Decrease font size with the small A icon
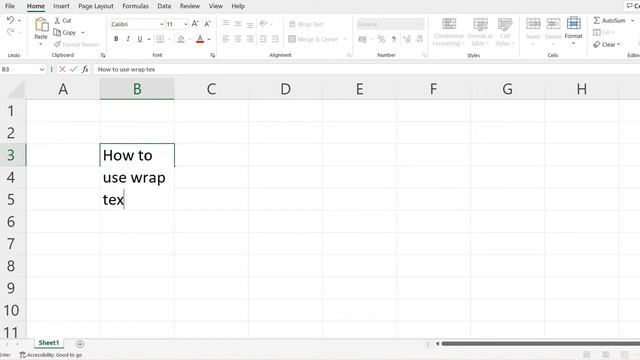This screenshot has height=360, width=640. click(x=207, y=24)
